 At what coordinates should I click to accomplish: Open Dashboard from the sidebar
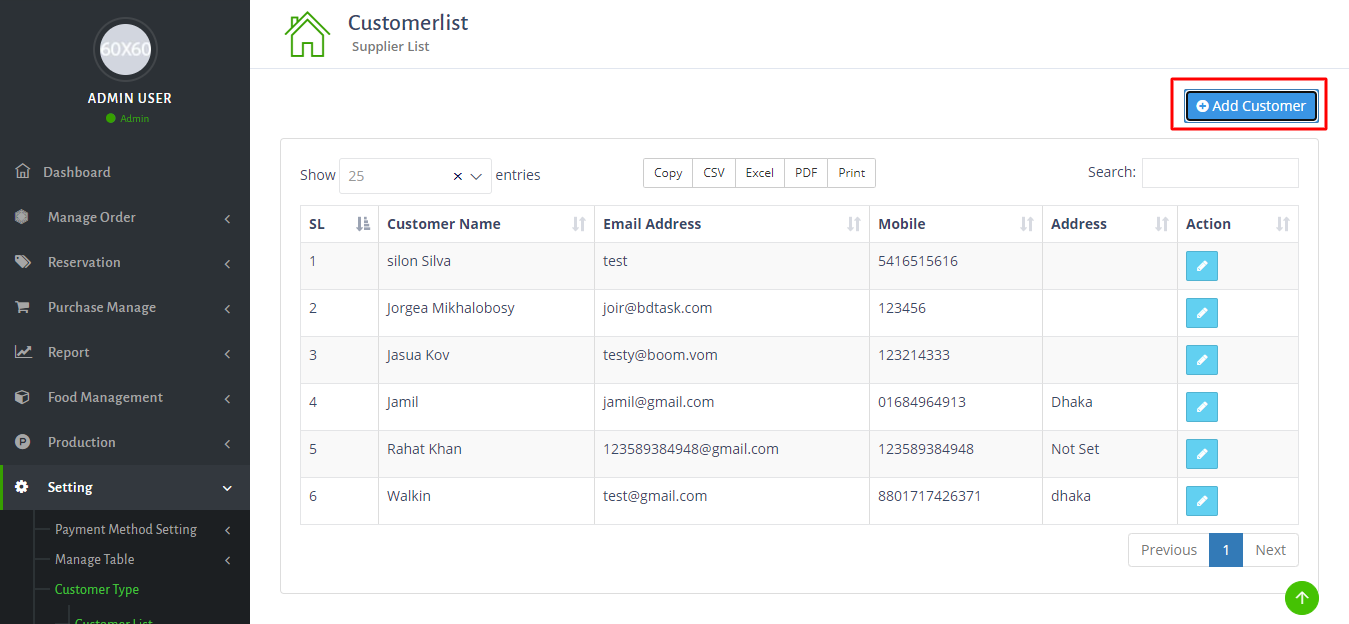click(76, 172)
